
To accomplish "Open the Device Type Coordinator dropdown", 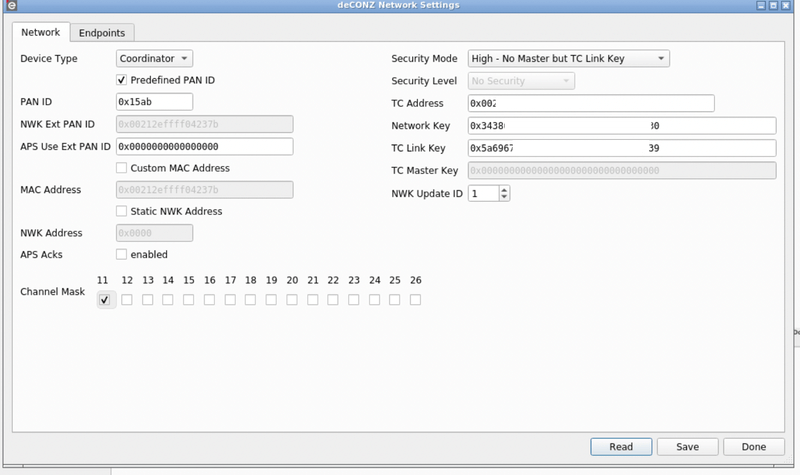I will coord(154,59).
